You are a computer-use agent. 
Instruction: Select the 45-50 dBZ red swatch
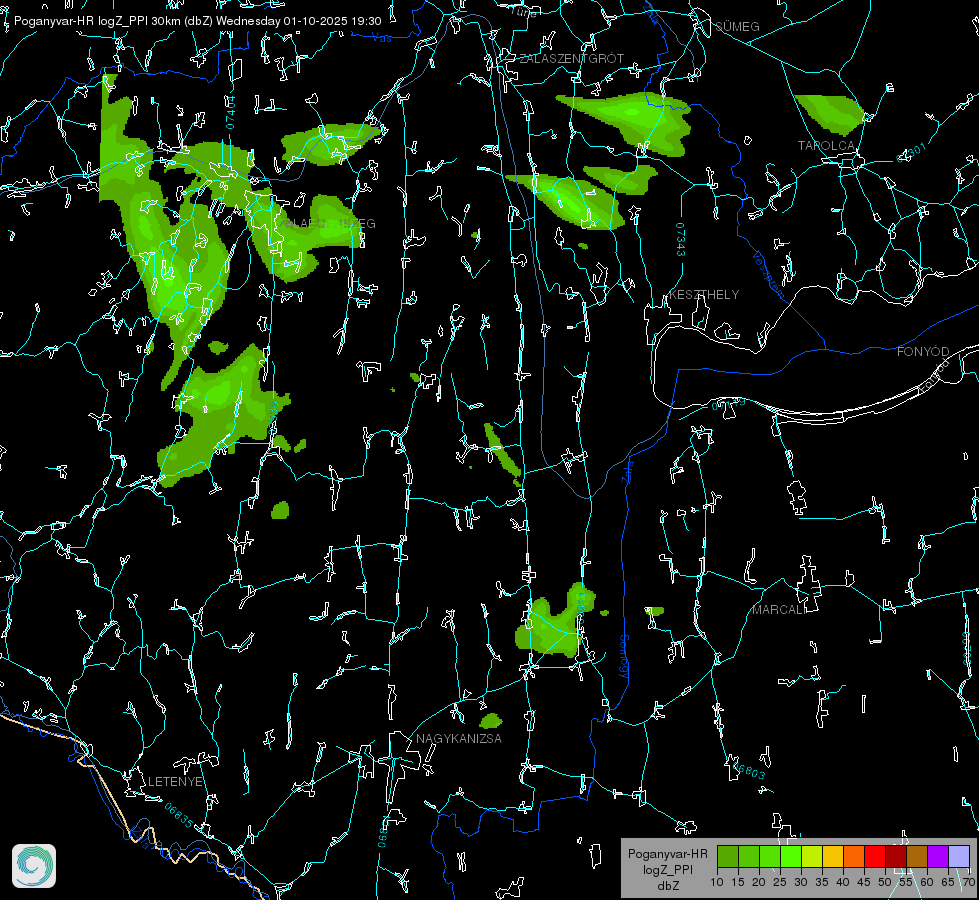coord(875,856)
